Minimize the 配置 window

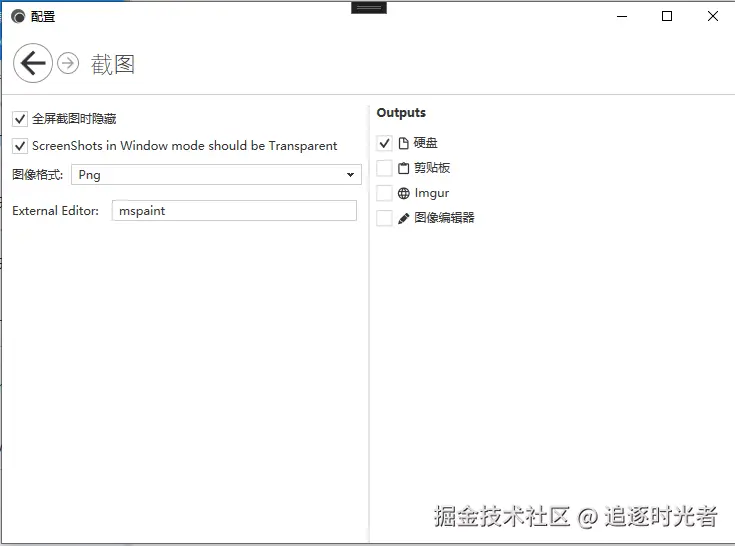pos(622,16)
